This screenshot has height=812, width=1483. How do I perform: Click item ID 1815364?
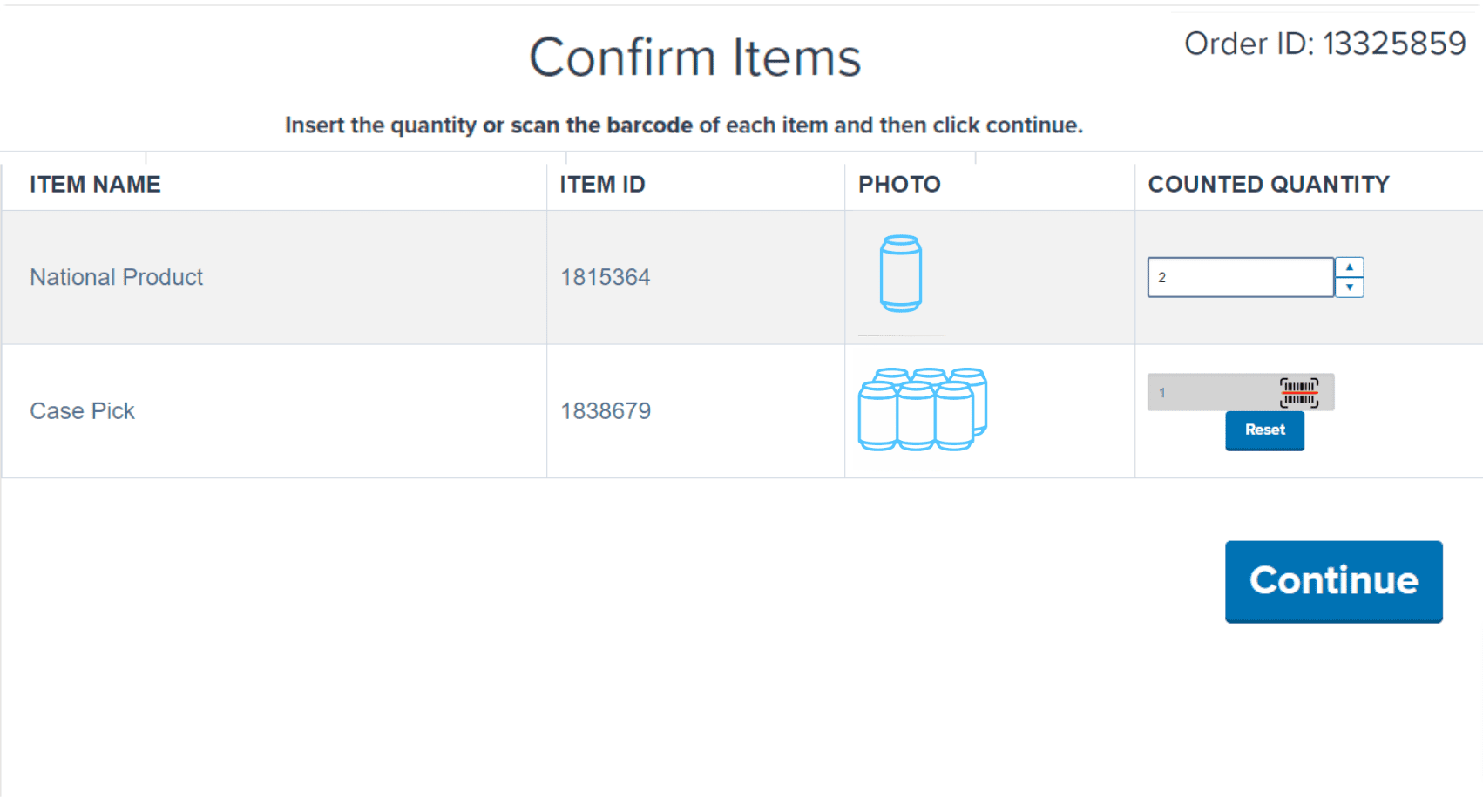(605, 277)
